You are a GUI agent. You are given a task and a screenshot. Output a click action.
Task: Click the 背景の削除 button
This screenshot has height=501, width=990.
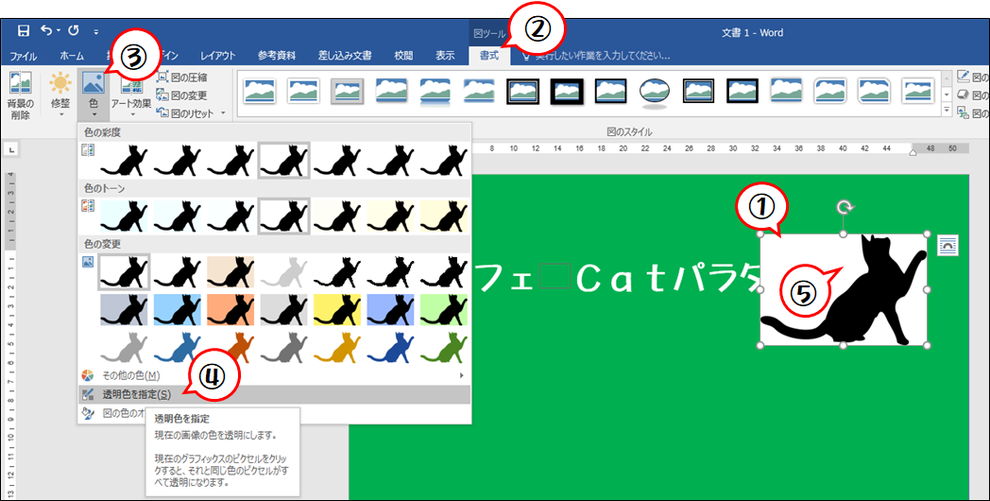[20, 95]
